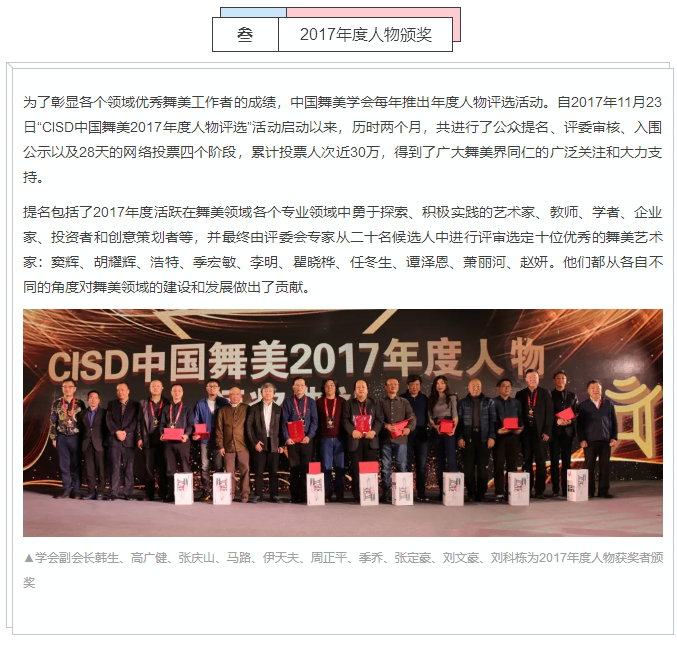The width and height of the screenshot is (677, 653).
Task: Click the name 赵妍 in winners list
Action: (534, 262)
